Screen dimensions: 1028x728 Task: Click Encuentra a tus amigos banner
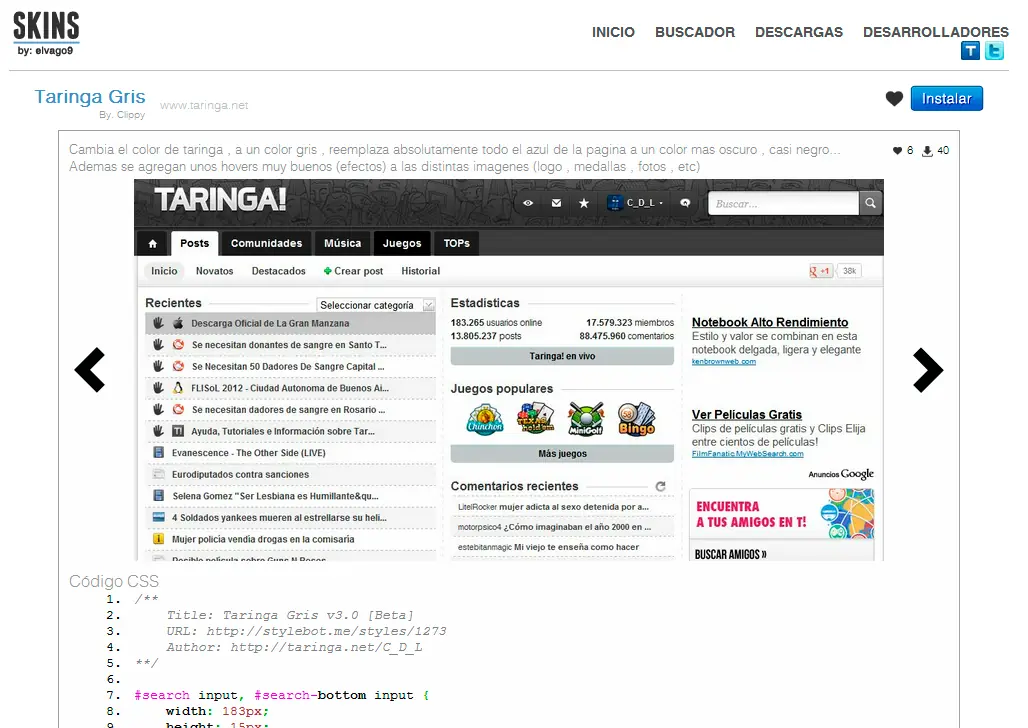(x=781, y=514)
